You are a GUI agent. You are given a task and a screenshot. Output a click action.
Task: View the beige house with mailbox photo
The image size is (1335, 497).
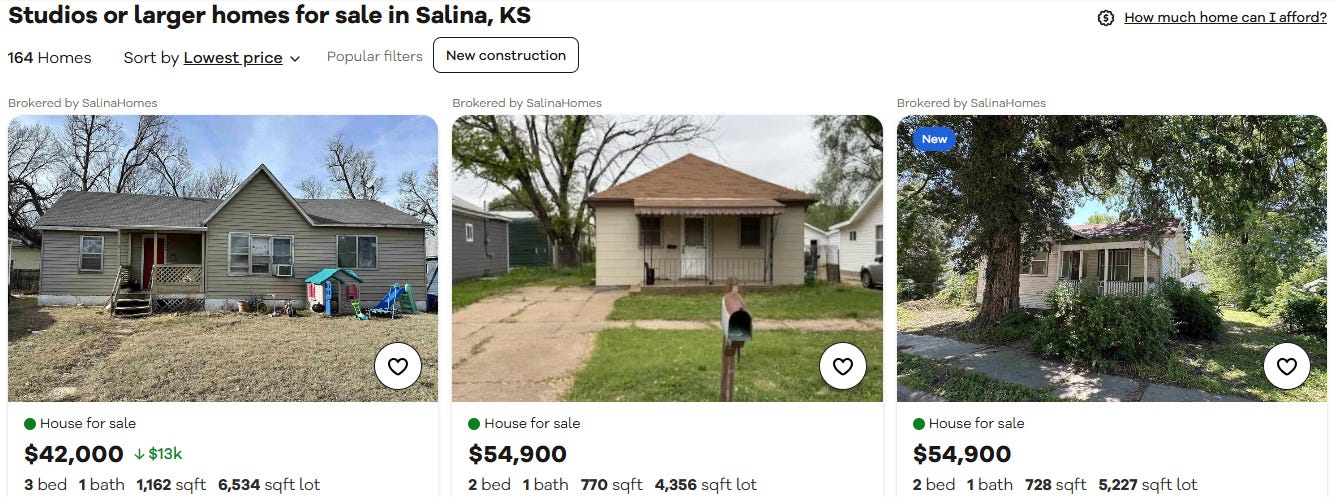(667, 258)
